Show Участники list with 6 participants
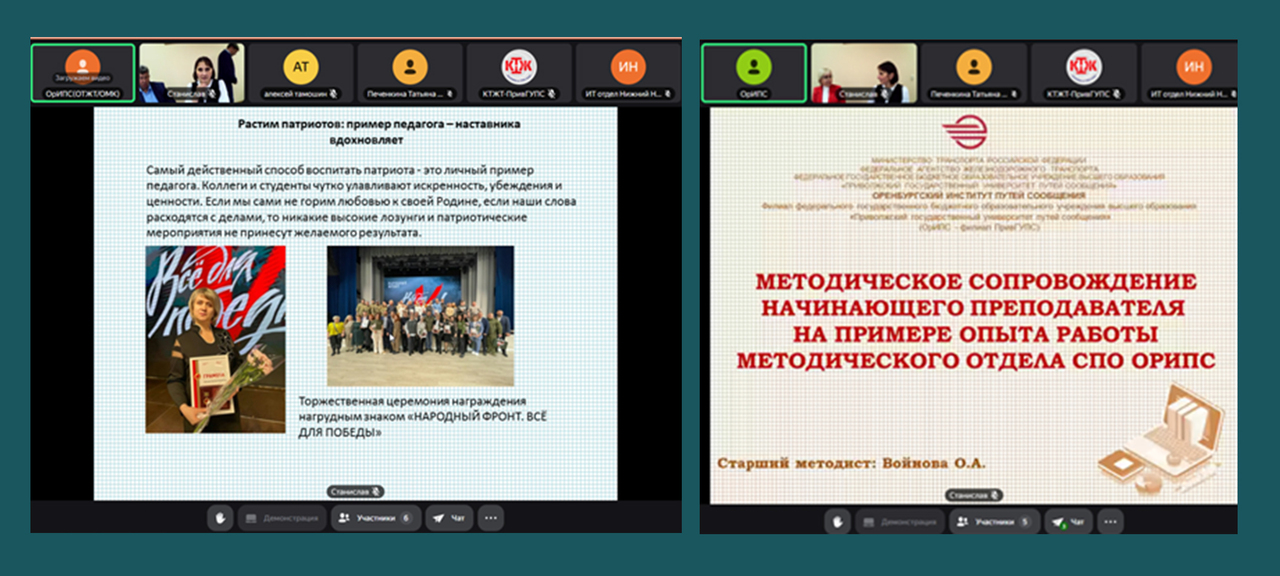The image size is (1280, 576). 375,518
